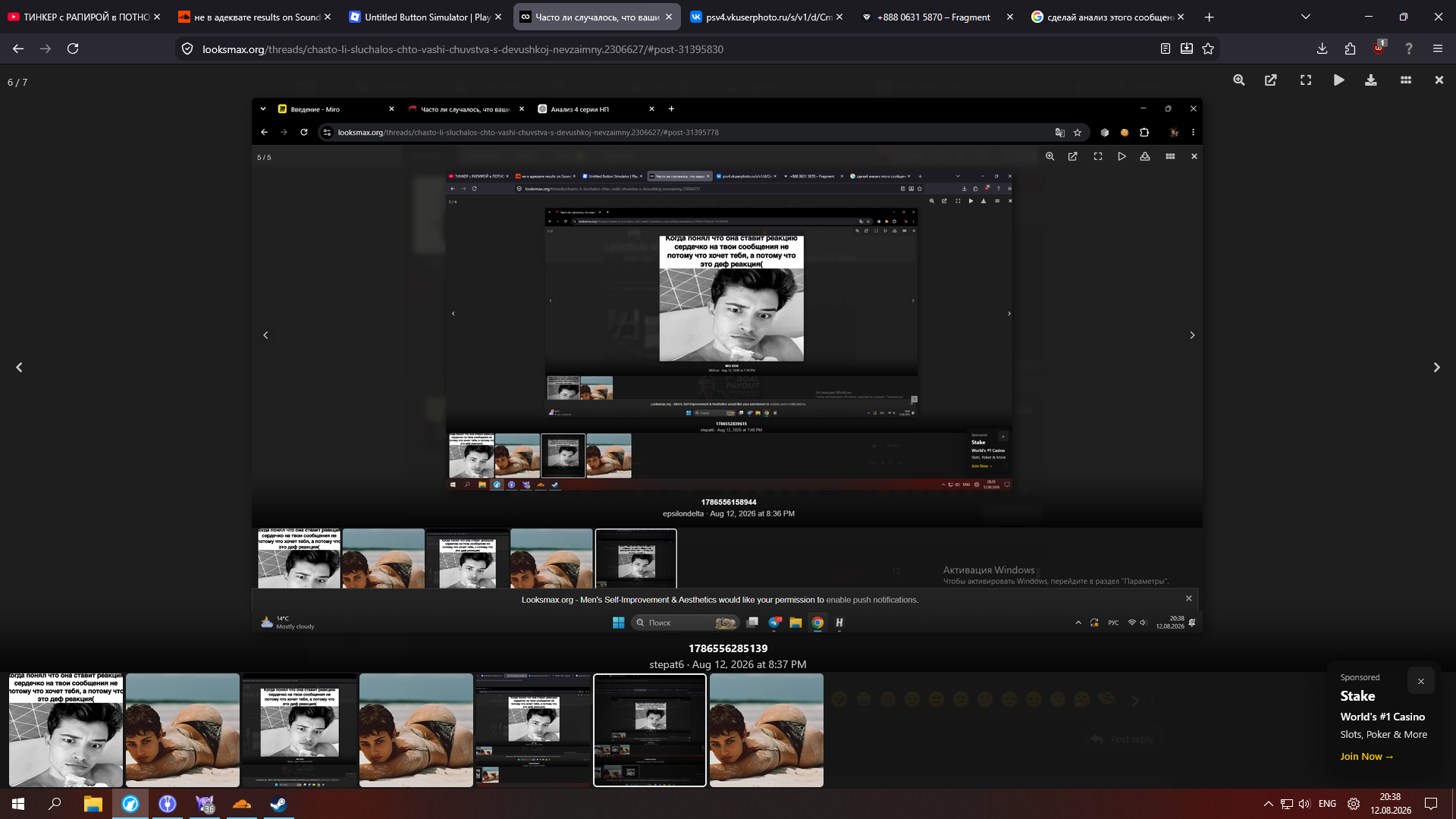Open Steam from the taskbar
This screenshot has width=1456, height=819.
(278, 804)
